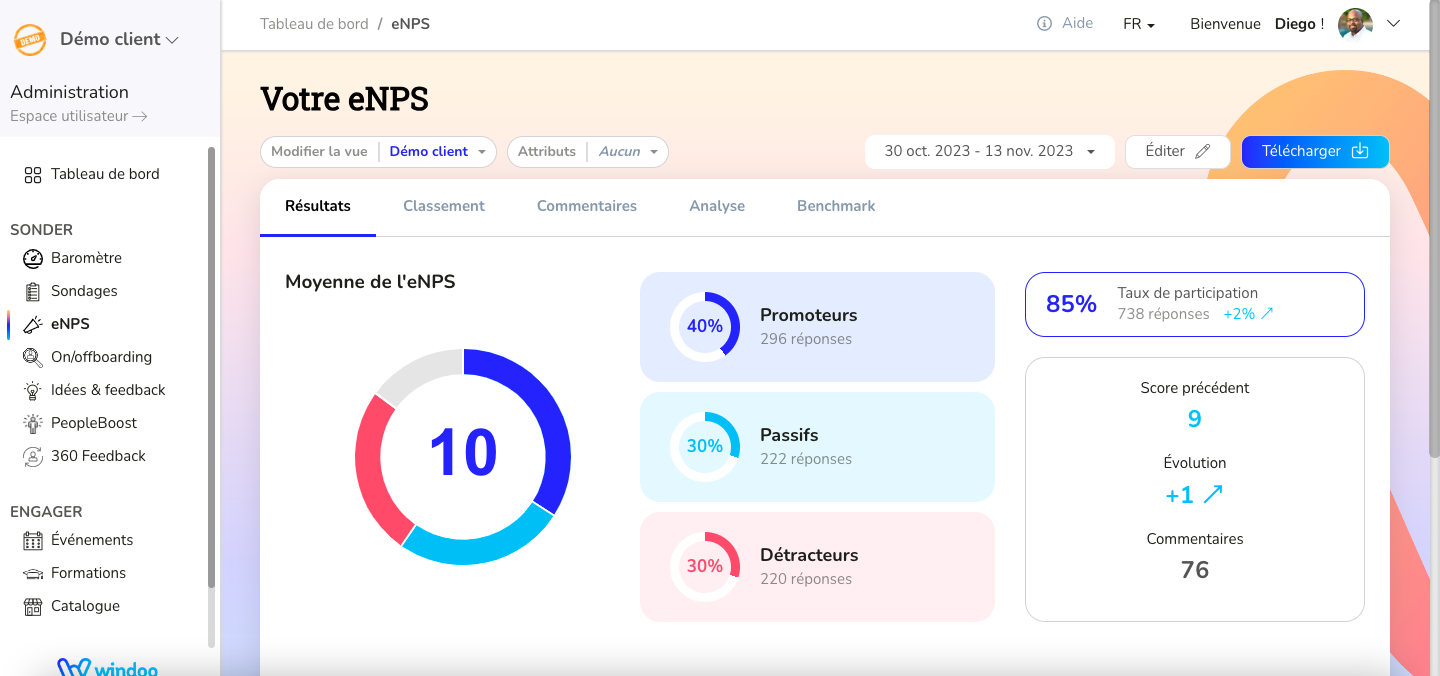Click the Évolution upward arrow icon

tap(1213, 494)
